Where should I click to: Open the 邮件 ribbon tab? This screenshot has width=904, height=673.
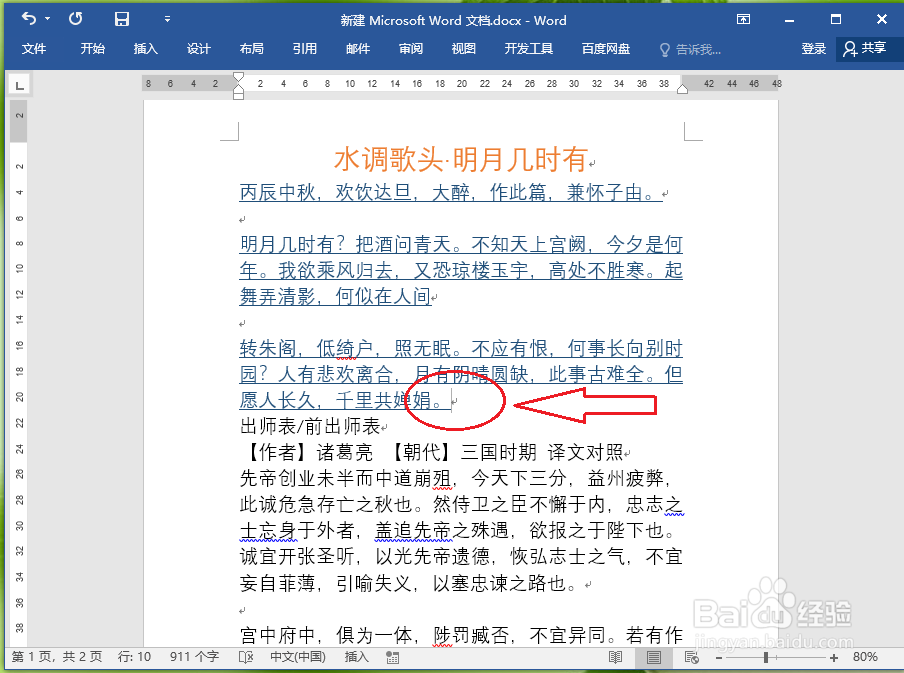[357, 47]
